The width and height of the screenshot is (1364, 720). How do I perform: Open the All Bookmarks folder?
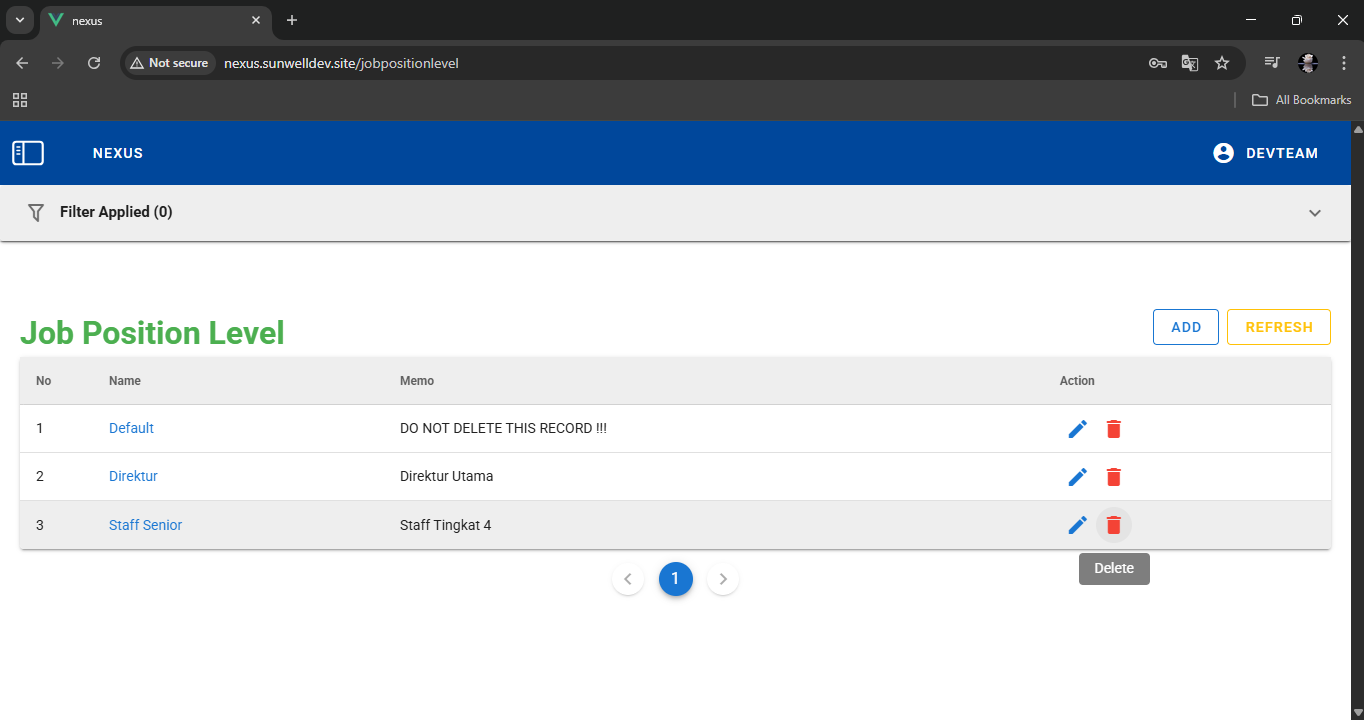tap(1302, 100)
